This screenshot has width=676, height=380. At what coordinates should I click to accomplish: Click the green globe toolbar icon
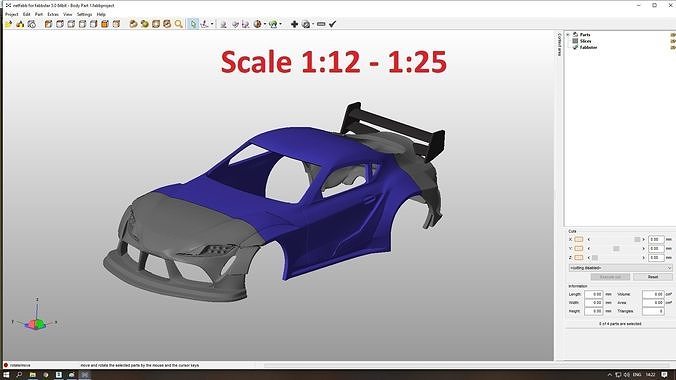(273, 24)
